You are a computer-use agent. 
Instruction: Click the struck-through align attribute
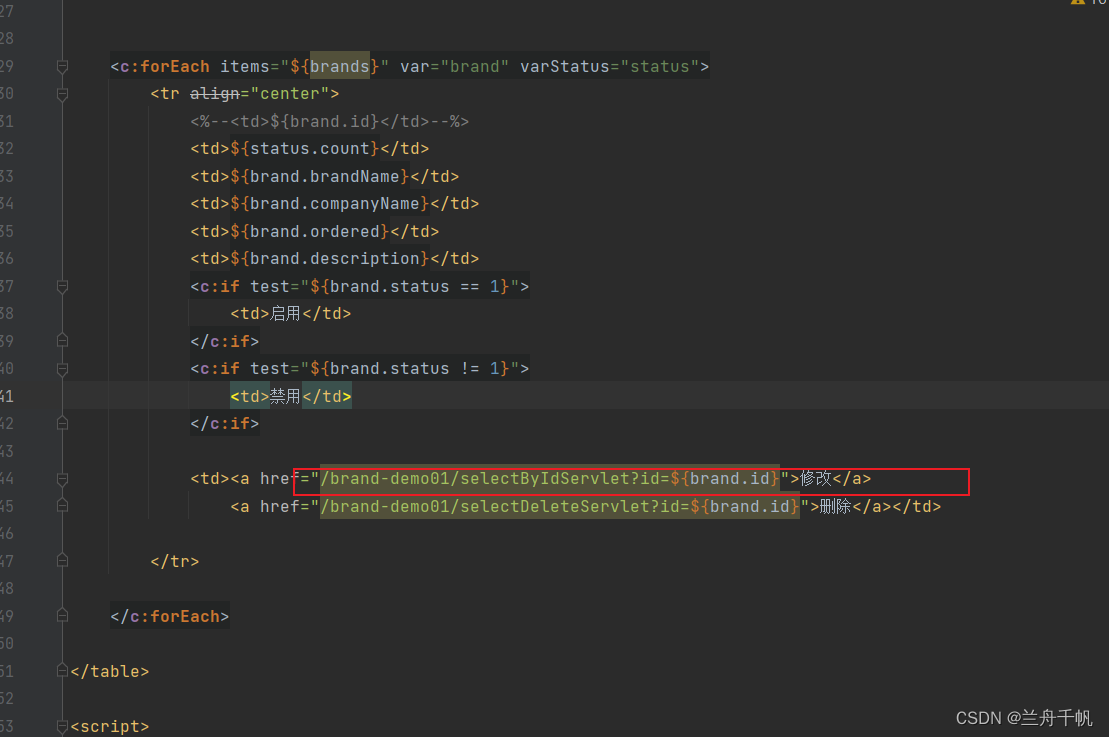215,93
